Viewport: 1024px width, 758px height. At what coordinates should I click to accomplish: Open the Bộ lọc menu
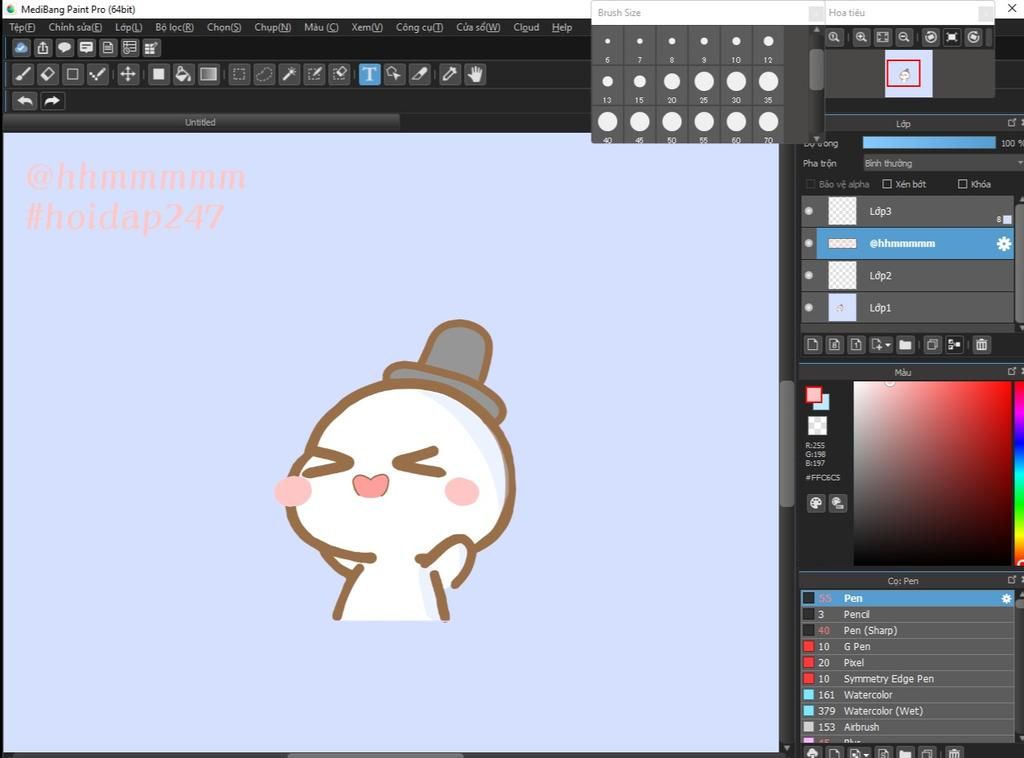(174, 27)
